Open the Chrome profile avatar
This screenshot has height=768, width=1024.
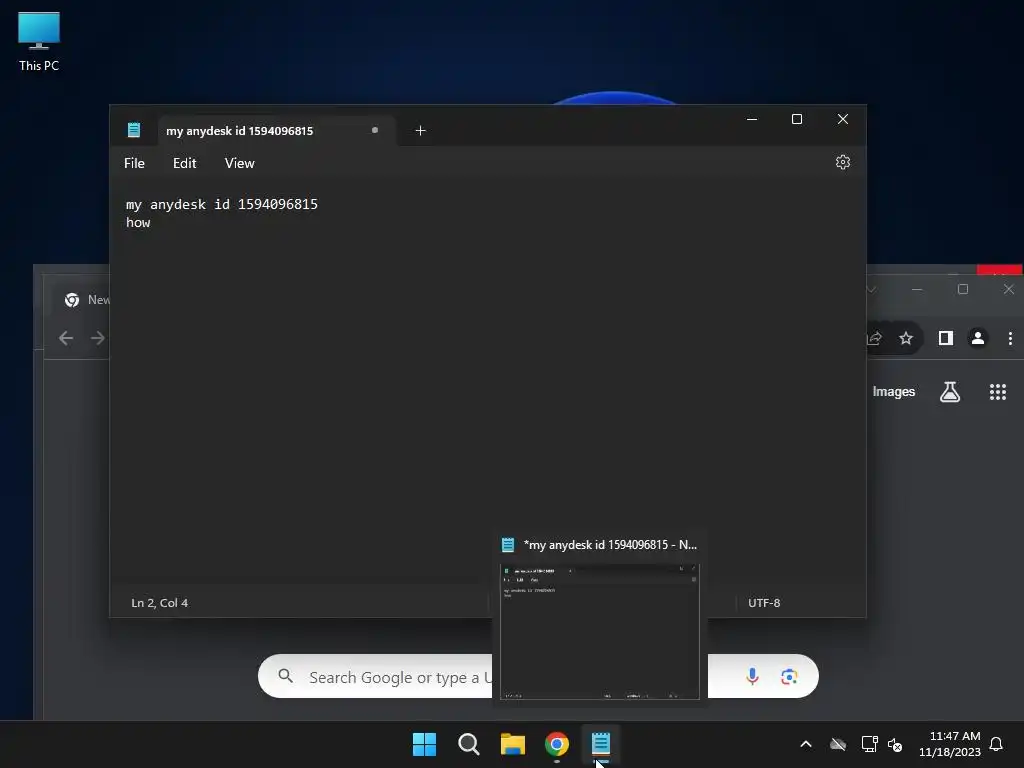(978, 338)
